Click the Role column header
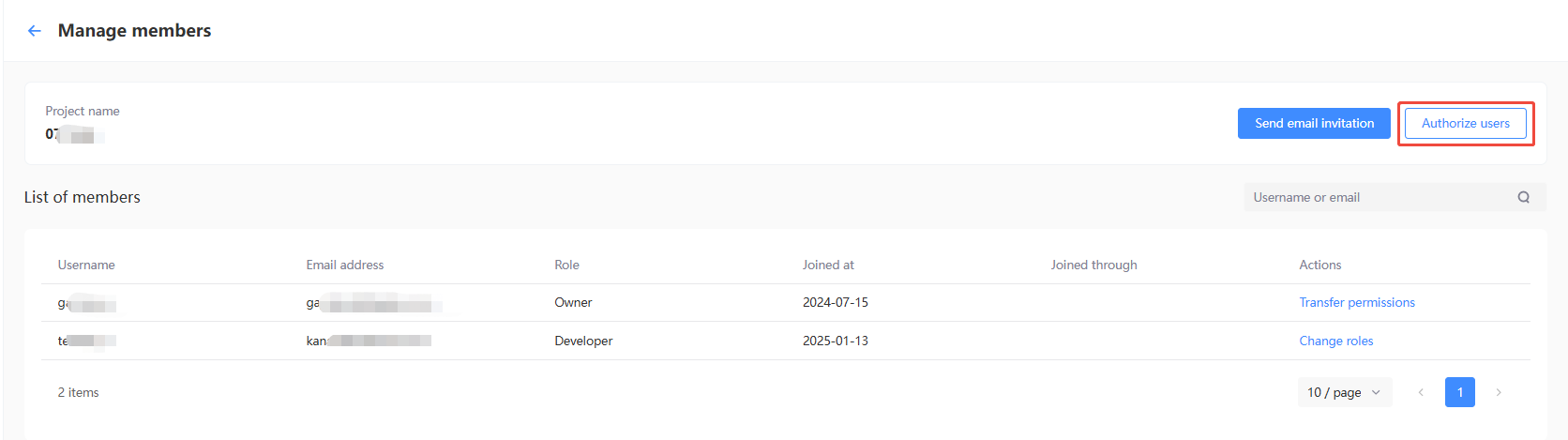The image size is (1568, 440). (x=566, y=265)
